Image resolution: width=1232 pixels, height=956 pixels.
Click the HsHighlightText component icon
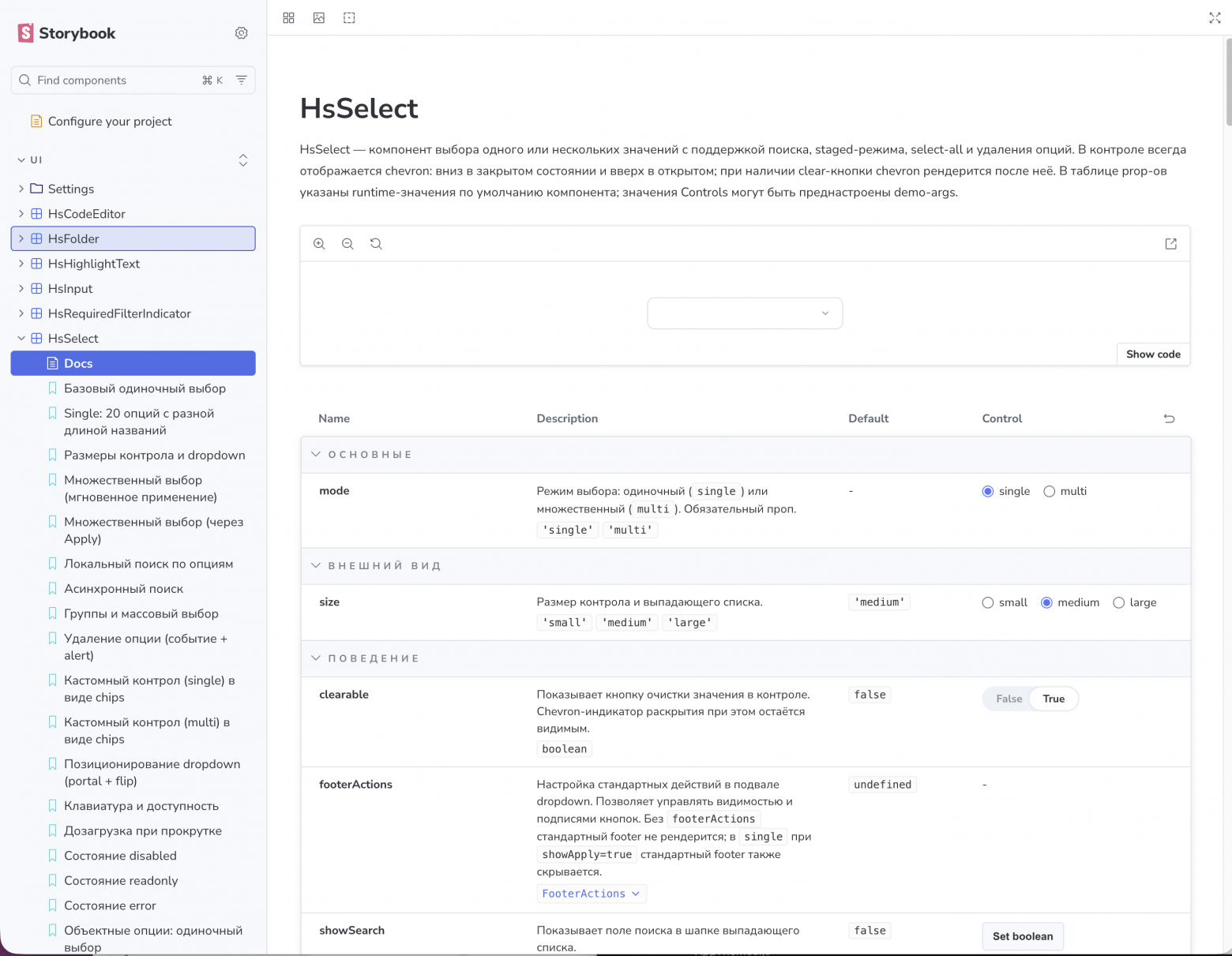36,264
